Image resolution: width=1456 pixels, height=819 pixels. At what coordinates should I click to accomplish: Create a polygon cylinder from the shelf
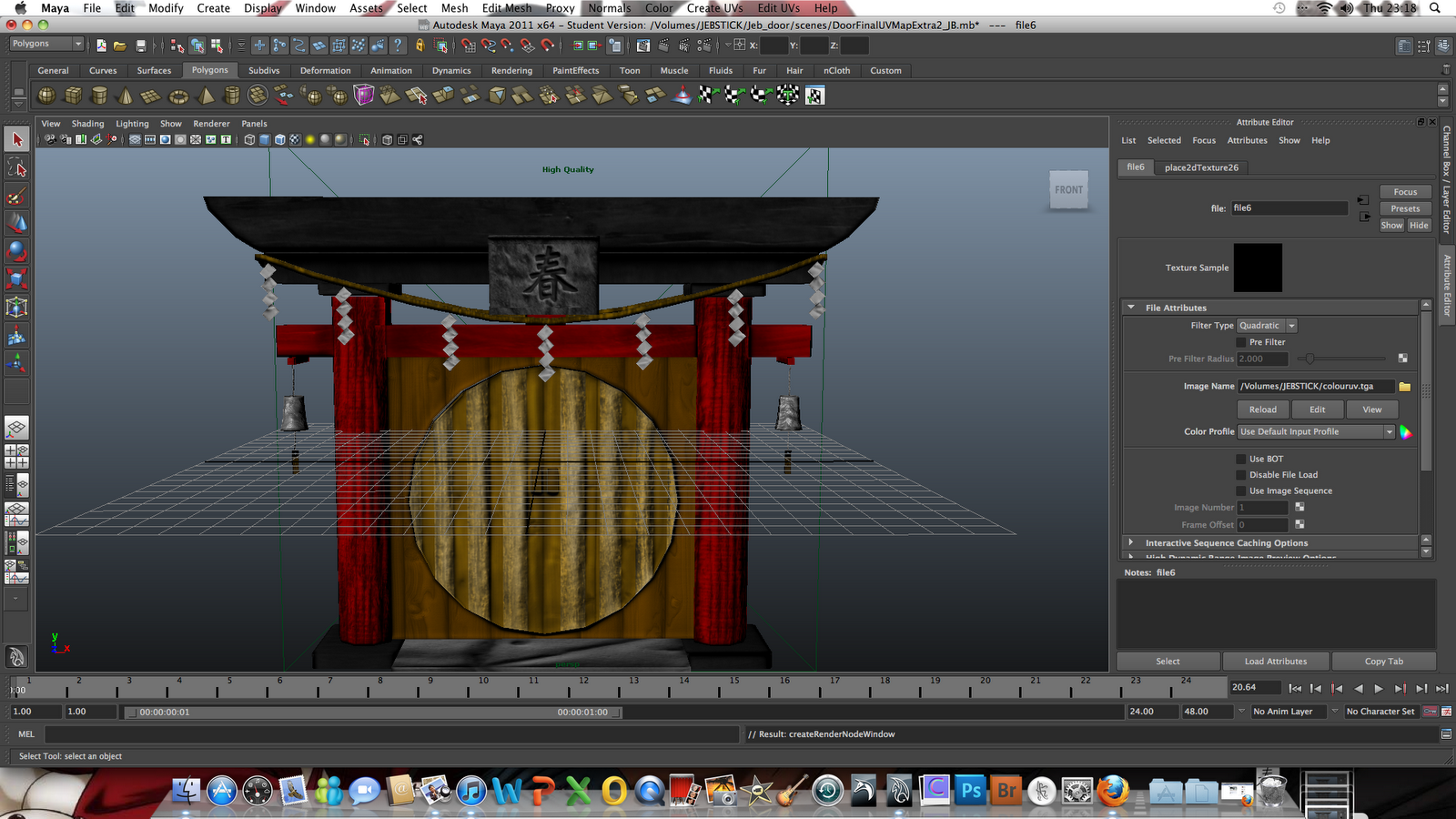click(x=99, y=95)
